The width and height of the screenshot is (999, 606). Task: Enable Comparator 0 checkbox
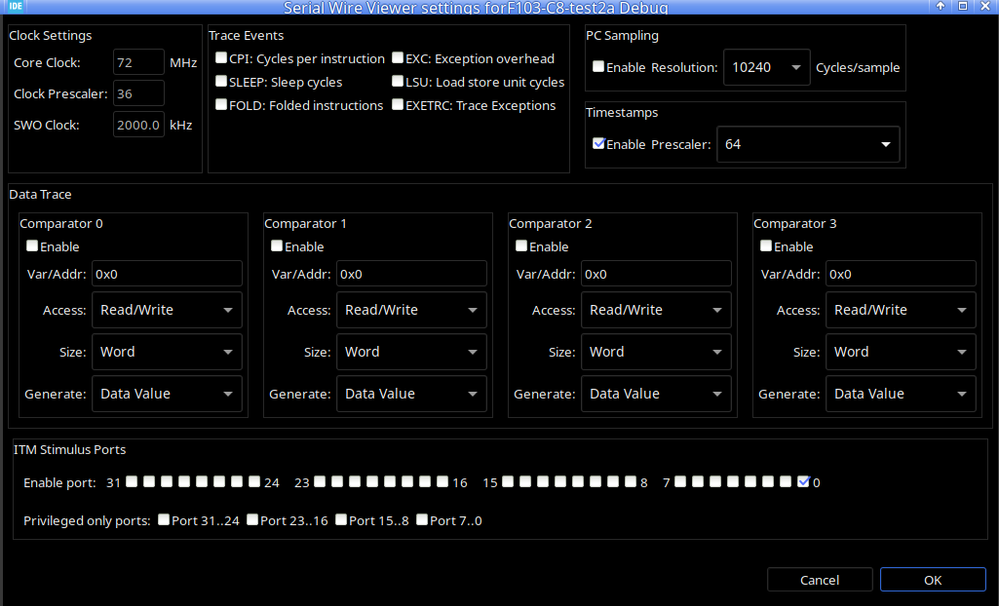(x=32, y=246)
